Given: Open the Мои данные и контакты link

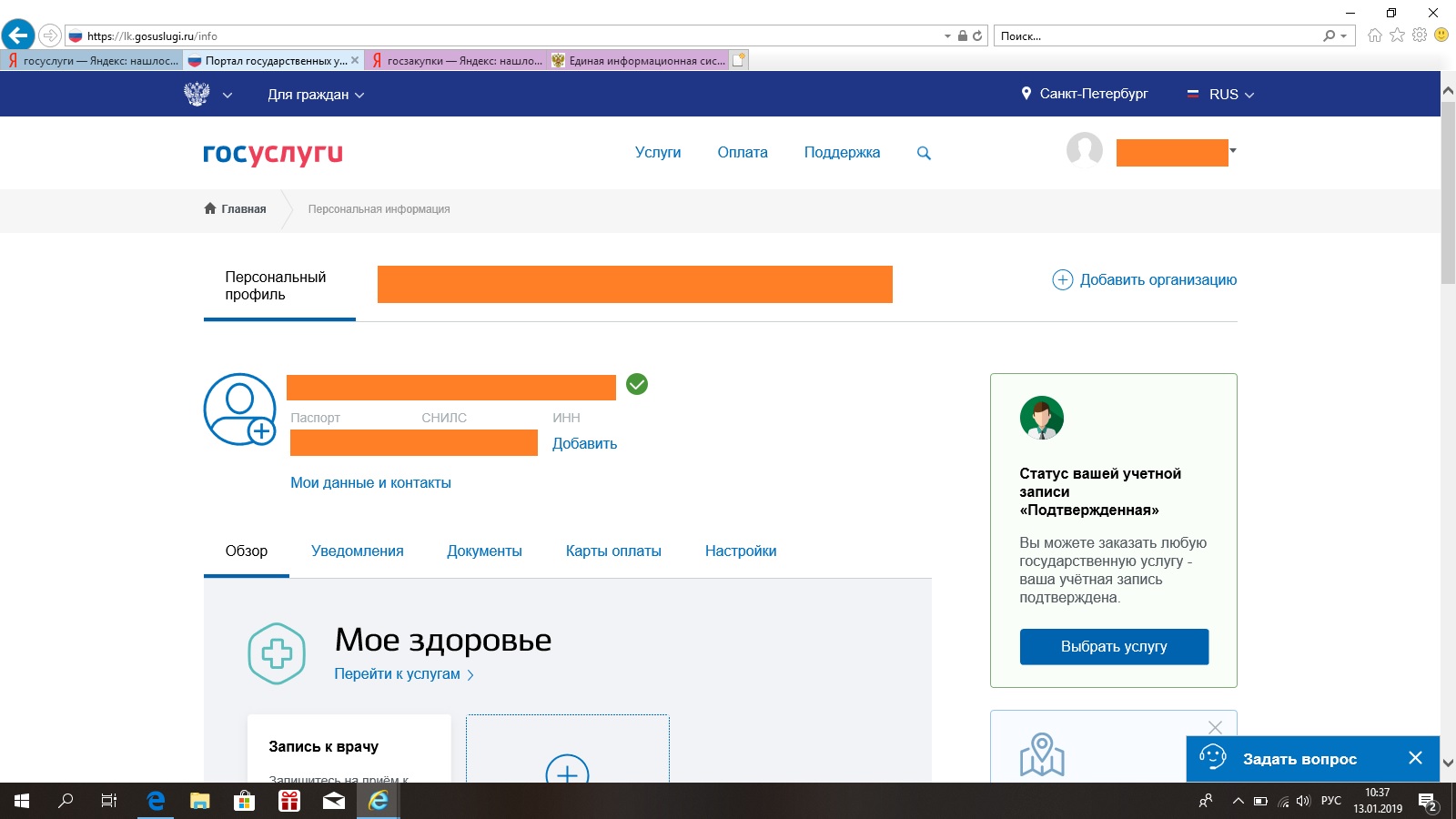Looking at the screenshot, I should 370,482.
